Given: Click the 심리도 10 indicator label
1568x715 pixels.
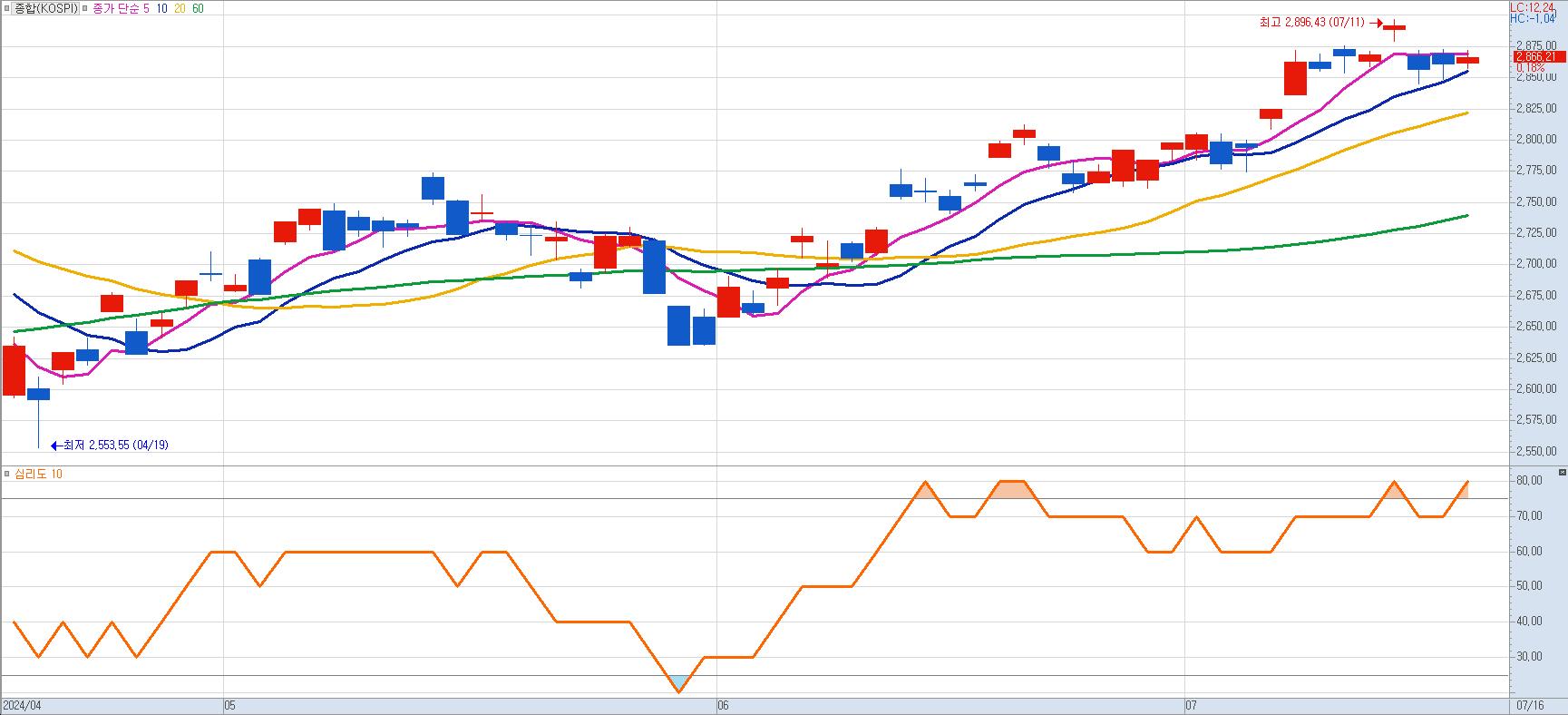Looking at the screenshot, I should click(x=39, y=474).
